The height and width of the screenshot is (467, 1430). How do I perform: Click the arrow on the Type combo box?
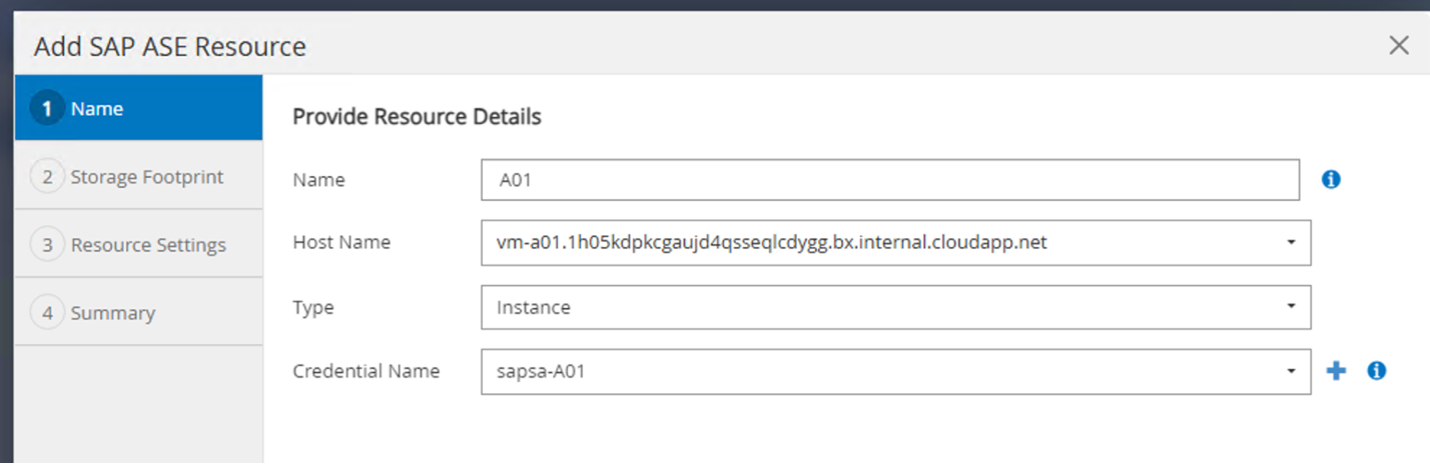click(x=1291, y=307)
